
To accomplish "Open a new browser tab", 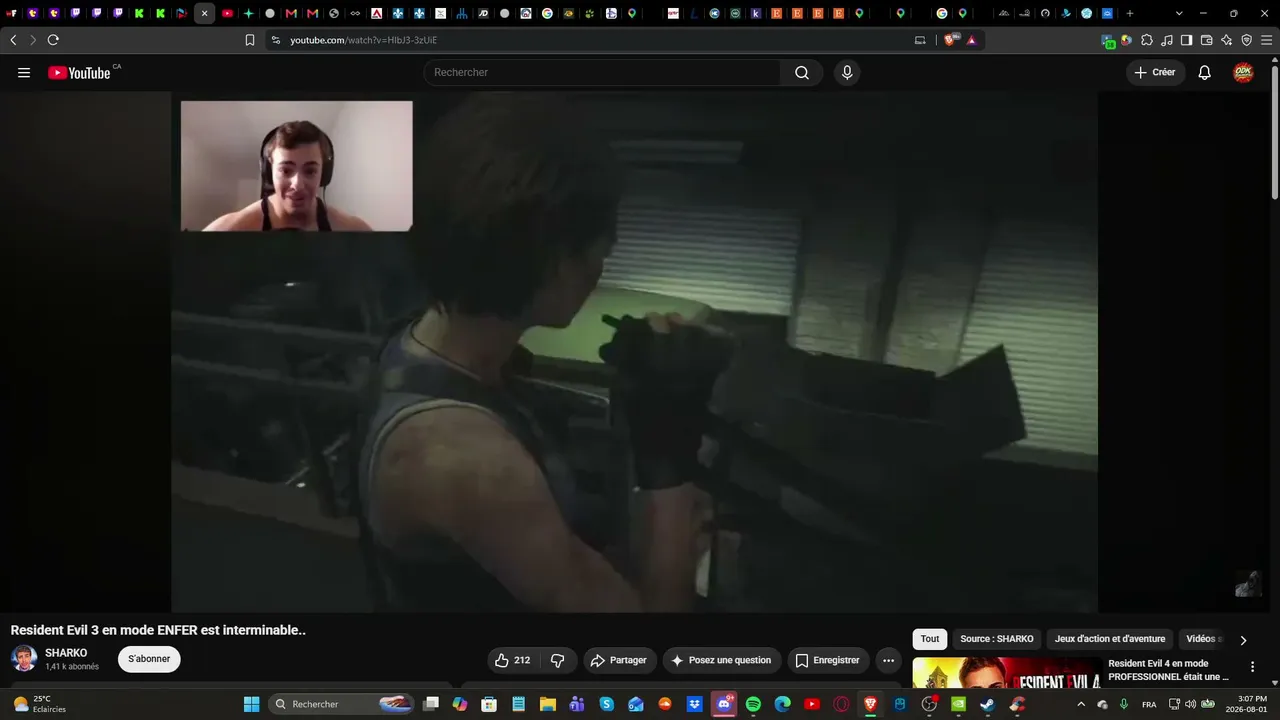I will (1130, 13).
